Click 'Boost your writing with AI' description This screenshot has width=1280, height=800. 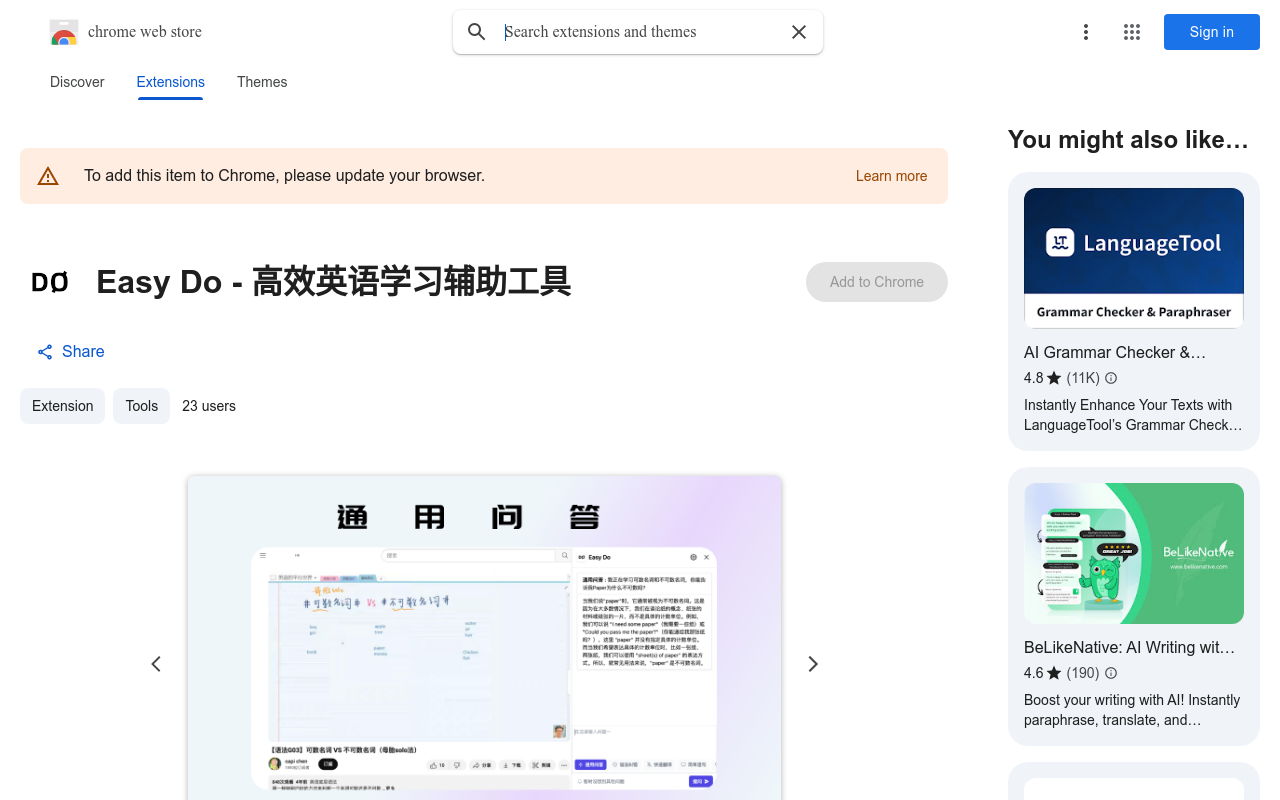[x=1132, y=710]
